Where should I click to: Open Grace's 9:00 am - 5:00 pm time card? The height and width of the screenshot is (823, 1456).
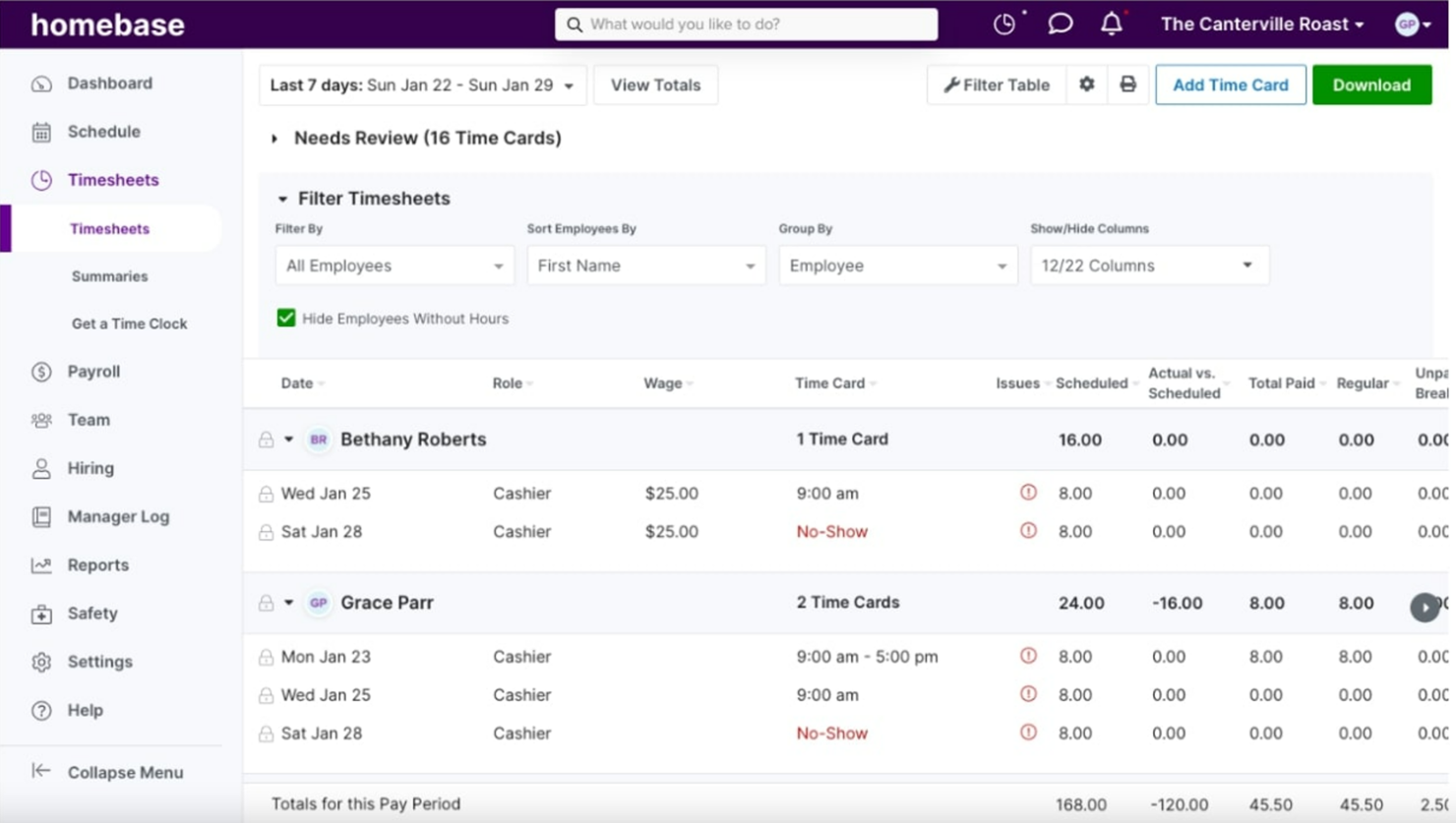[867, 657]
